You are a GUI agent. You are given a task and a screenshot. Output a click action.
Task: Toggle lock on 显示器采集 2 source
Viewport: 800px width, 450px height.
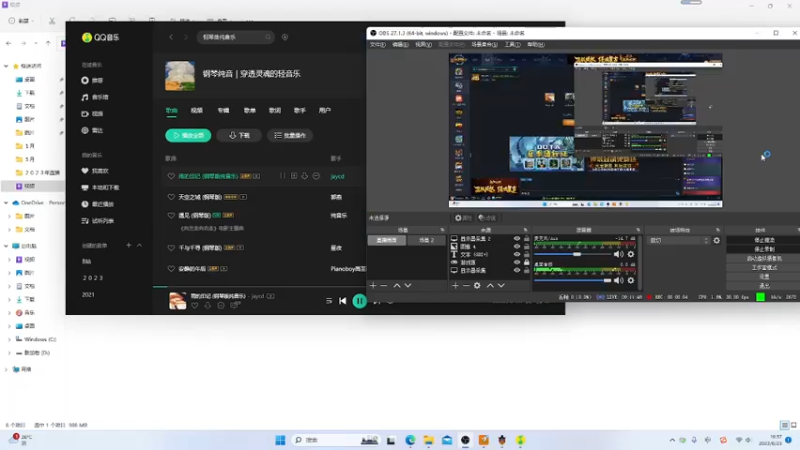tap(527, 238)
